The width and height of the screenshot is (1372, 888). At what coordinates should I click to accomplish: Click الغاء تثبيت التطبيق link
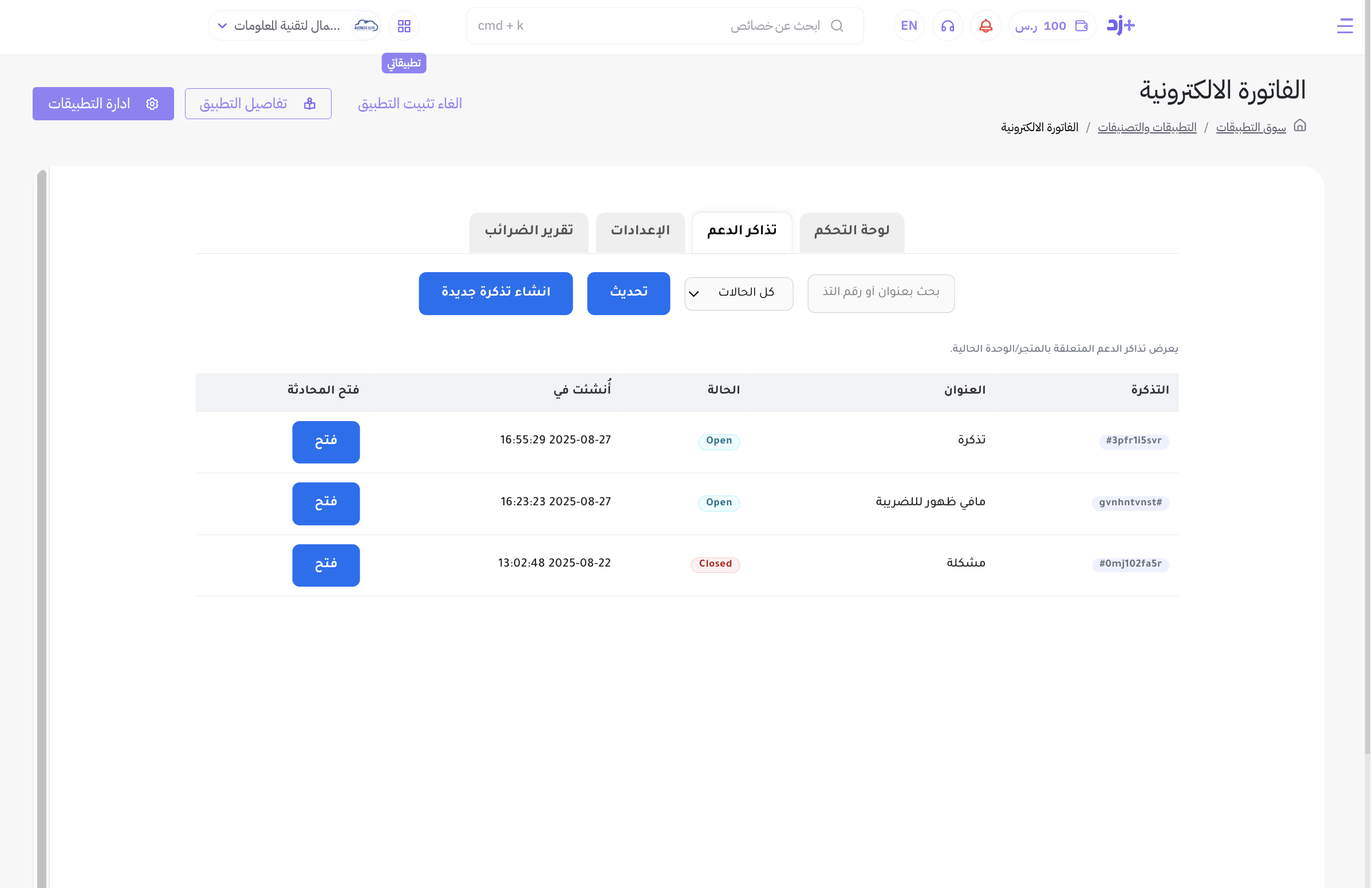409,104
